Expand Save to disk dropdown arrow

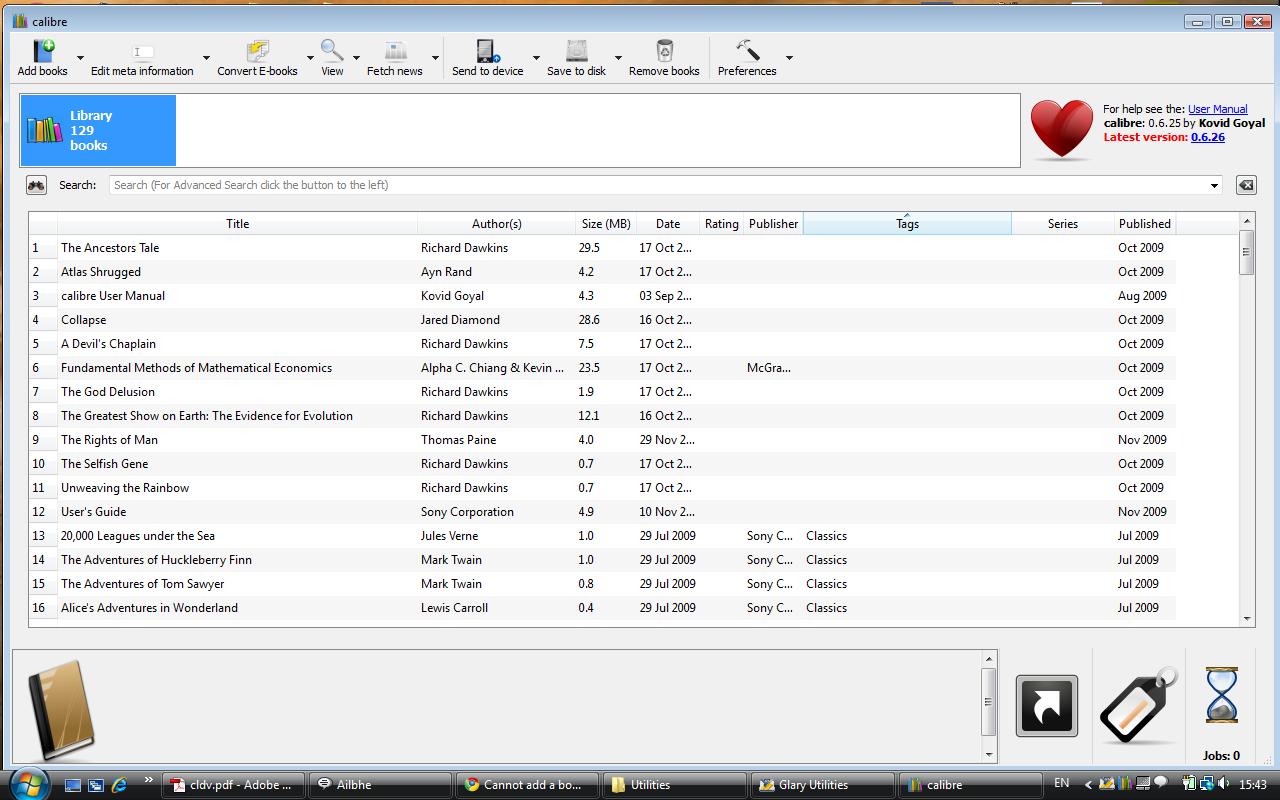[618, 58]
